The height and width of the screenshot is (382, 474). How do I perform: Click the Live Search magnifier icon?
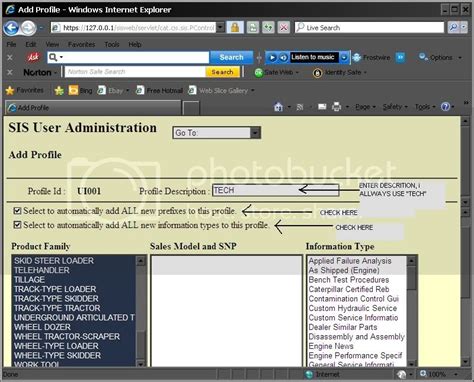[454, 27]
